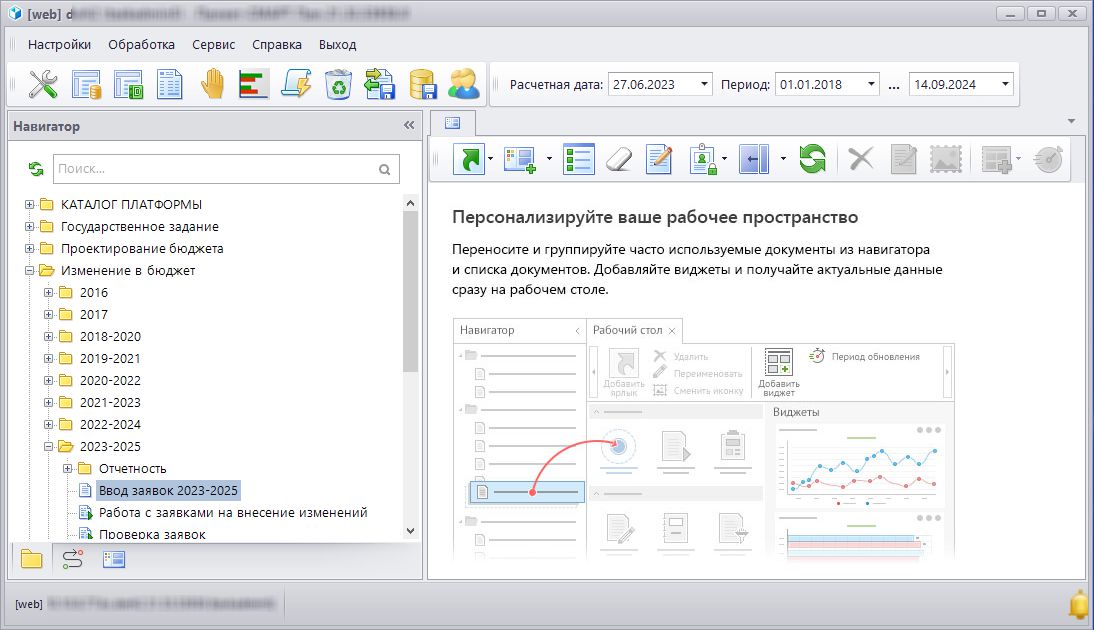Click the wrench and screwdriver settings icon
The width and height of the screenshot is (1094, 630).
point(43,84)
